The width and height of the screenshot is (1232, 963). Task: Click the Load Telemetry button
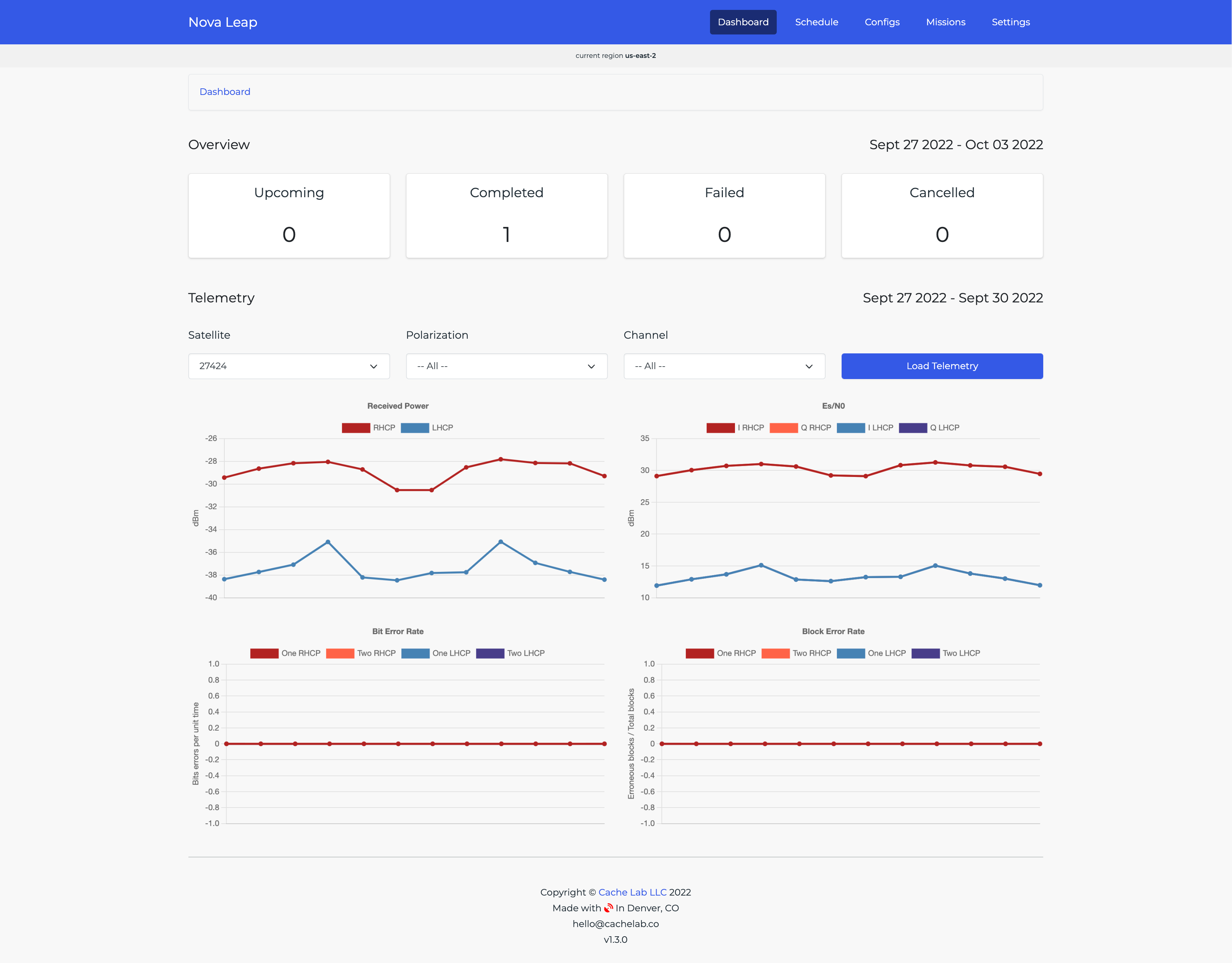point(941,366)
